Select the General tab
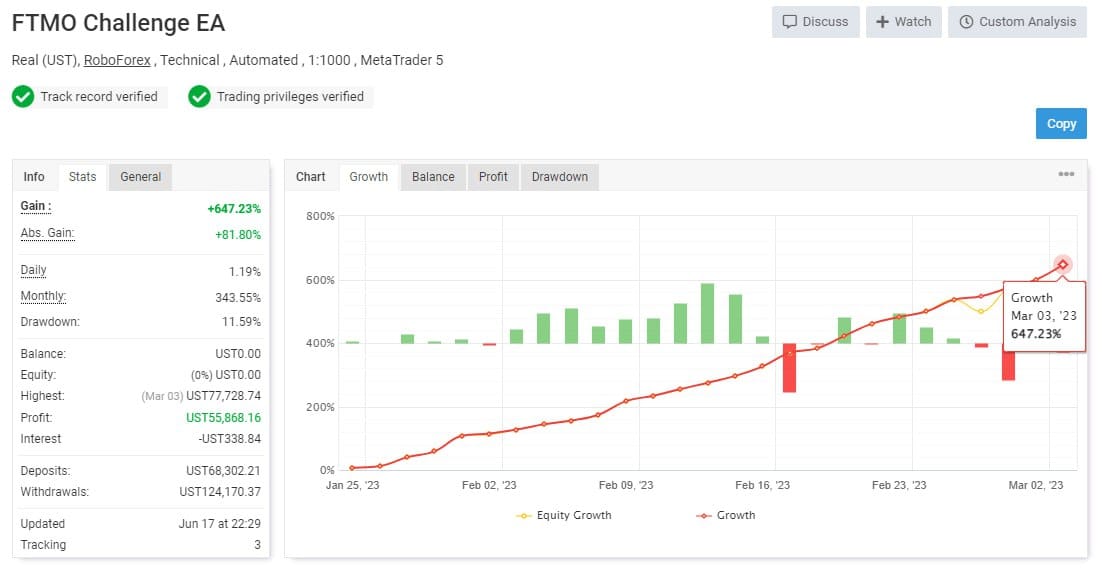 pos(141,177)
